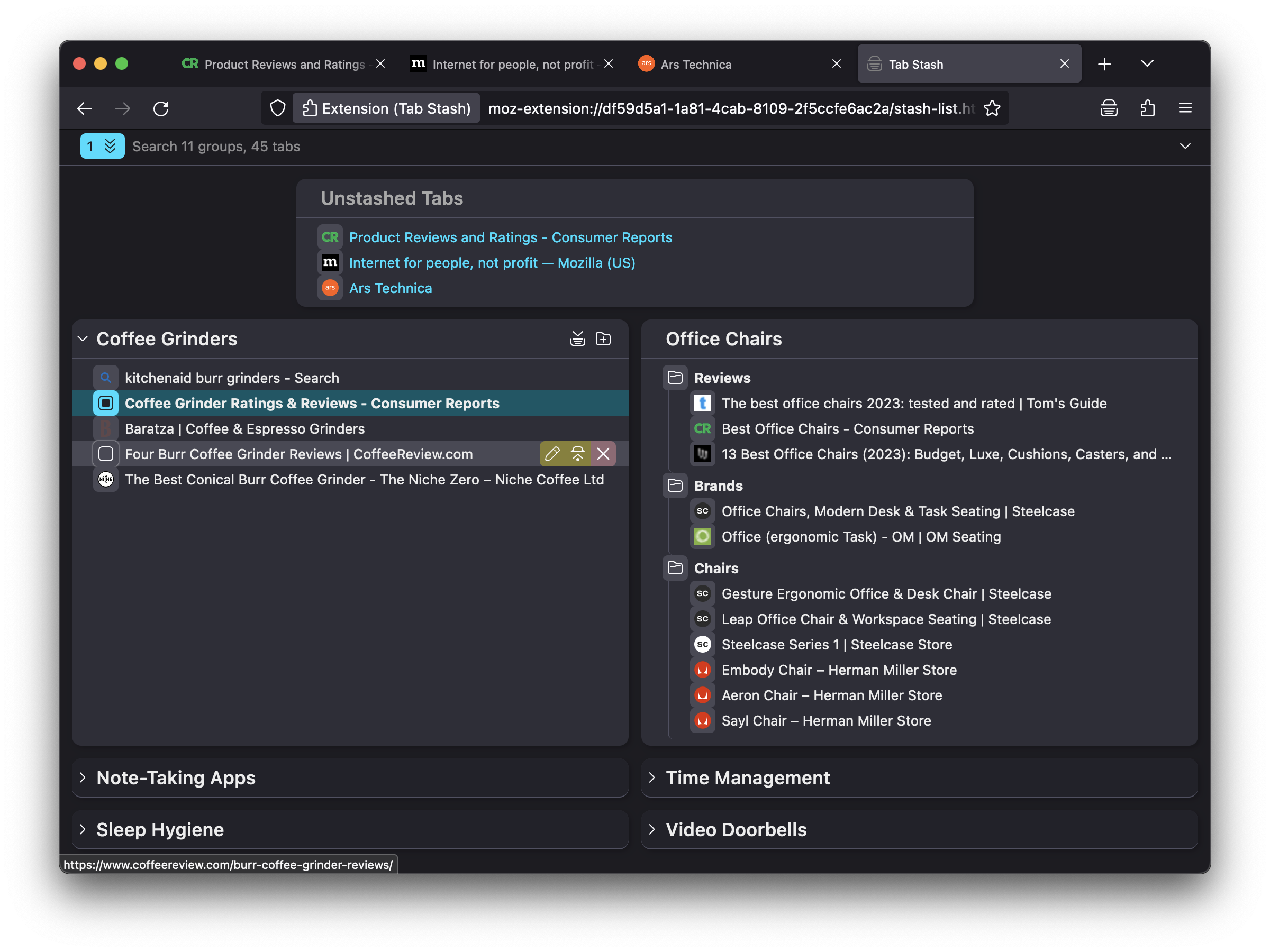Delete the Four Burr Coffee Grinder entry
Image resolution: width=1270 pixels, height=952 pixels.
(603, 454)
